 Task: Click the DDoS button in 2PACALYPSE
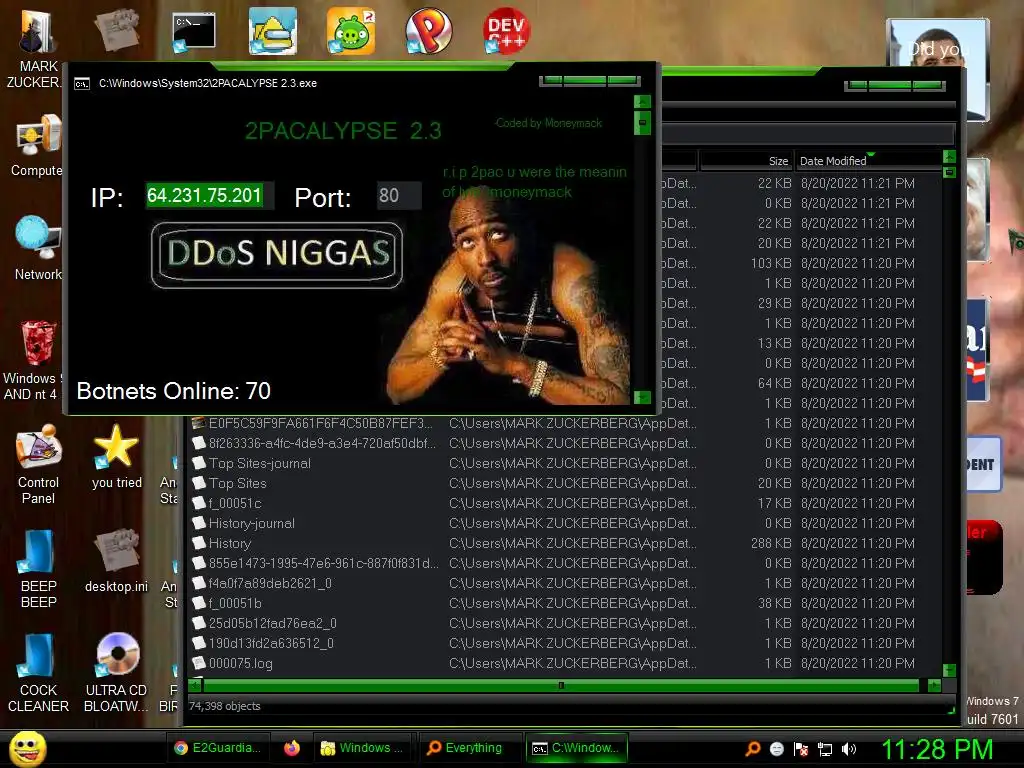point(277,255)
